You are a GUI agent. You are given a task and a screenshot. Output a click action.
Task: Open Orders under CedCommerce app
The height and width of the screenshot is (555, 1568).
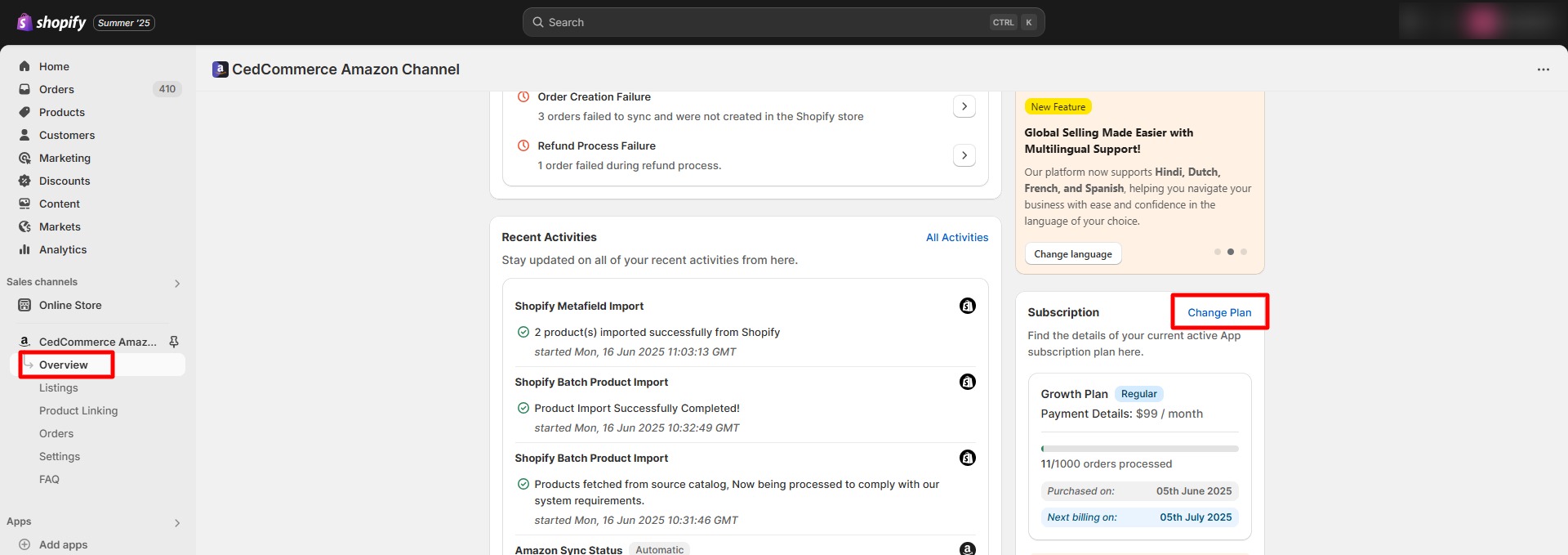[x=56, y=433]
